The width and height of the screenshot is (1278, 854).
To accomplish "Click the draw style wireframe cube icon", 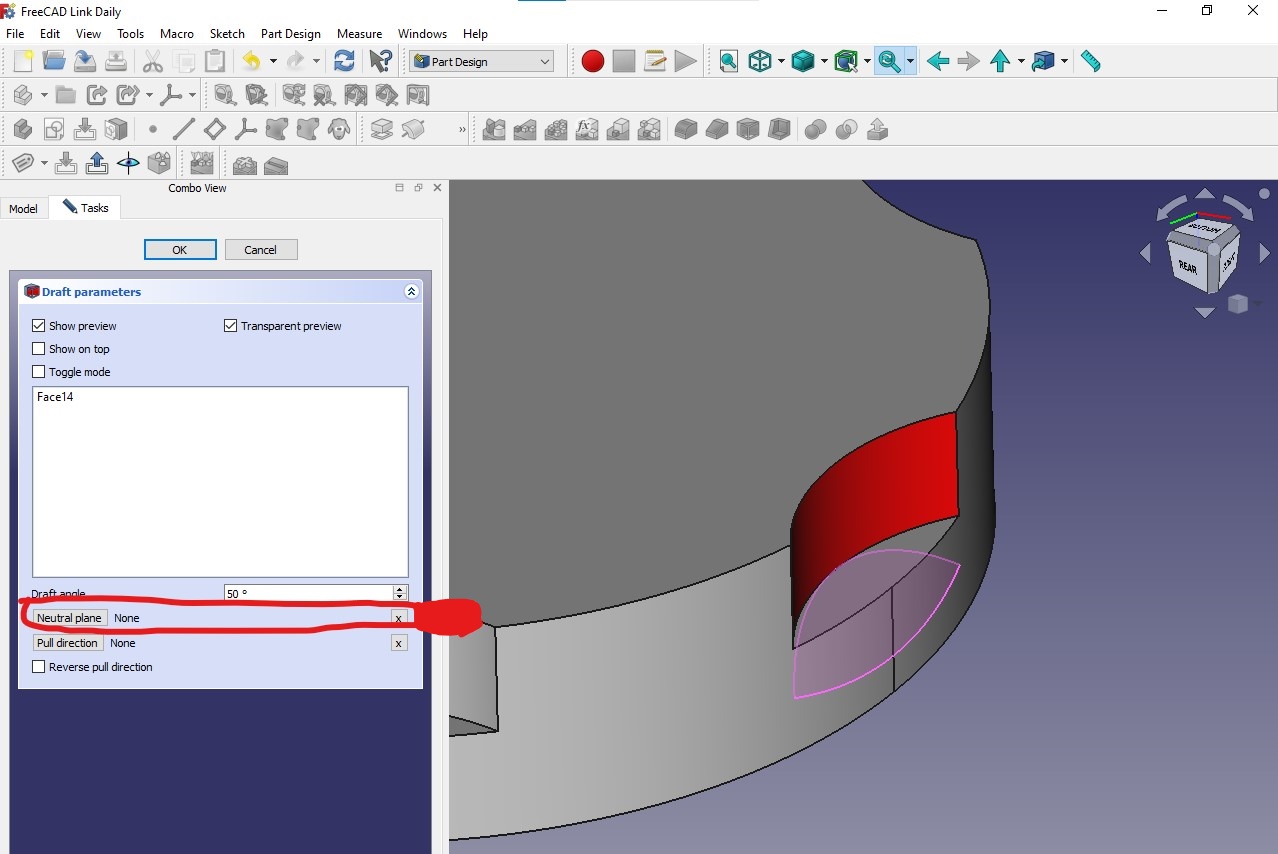I will point(760,61).
